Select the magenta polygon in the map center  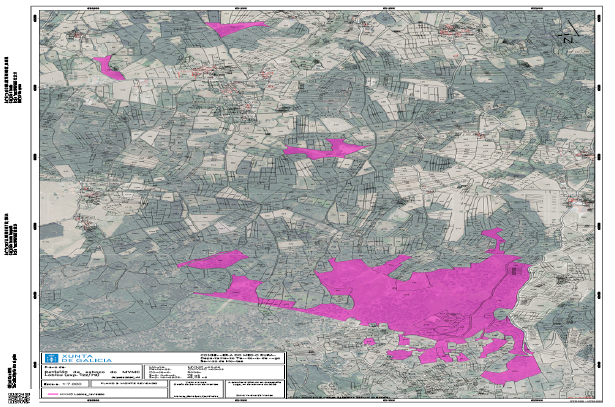tap(326, 149)
